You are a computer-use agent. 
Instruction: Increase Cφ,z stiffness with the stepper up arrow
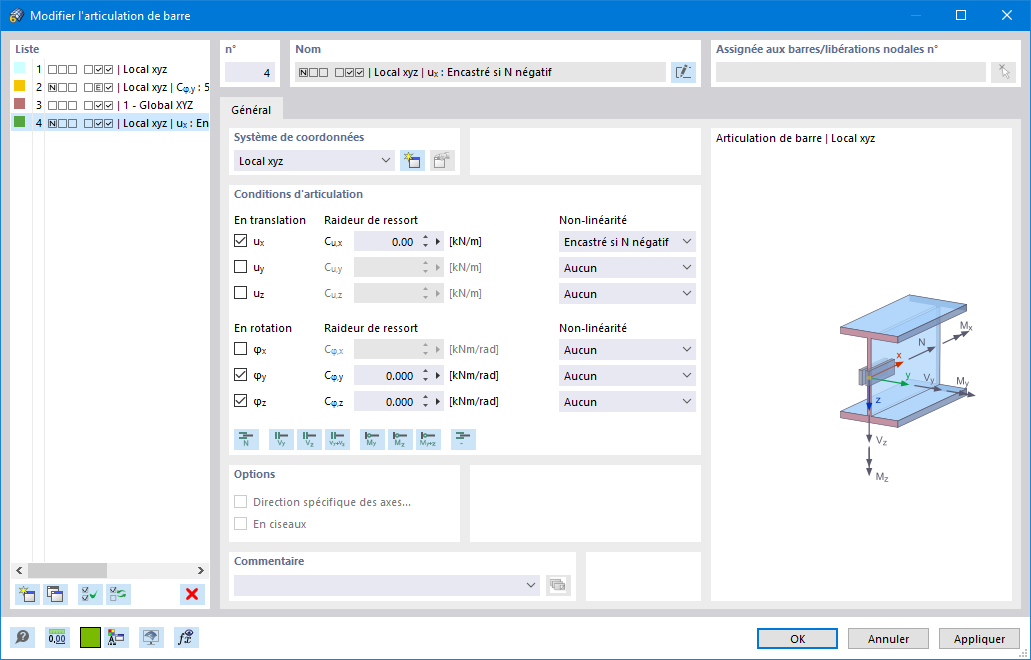click(x=425, y=397)
